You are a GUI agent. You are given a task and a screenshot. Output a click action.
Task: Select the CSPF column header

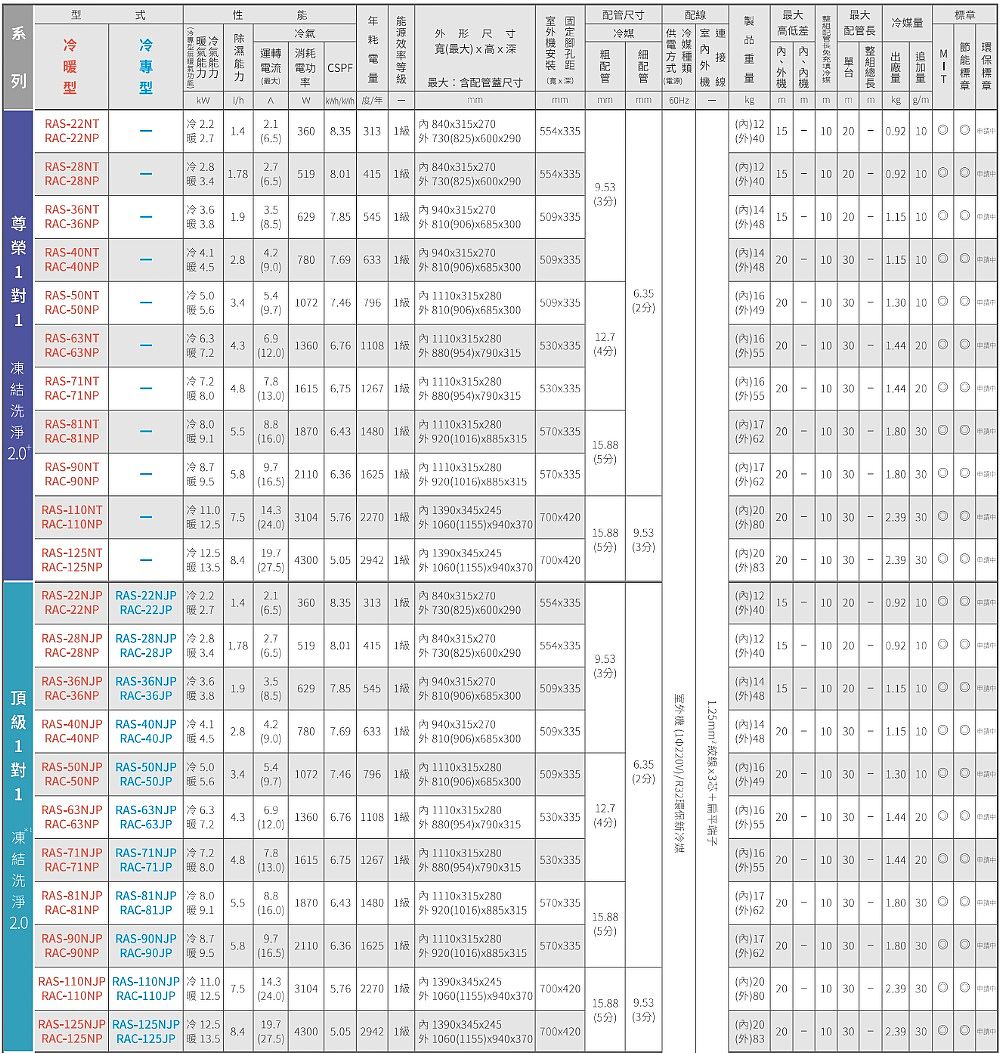340,68
